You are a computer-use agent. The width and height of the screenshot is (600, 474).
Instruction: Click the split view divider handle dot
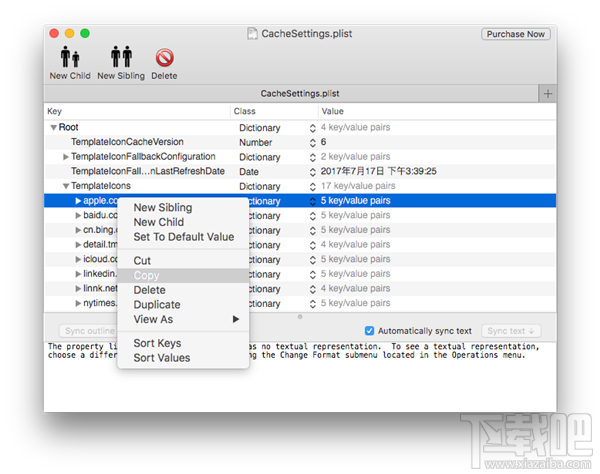300,317
